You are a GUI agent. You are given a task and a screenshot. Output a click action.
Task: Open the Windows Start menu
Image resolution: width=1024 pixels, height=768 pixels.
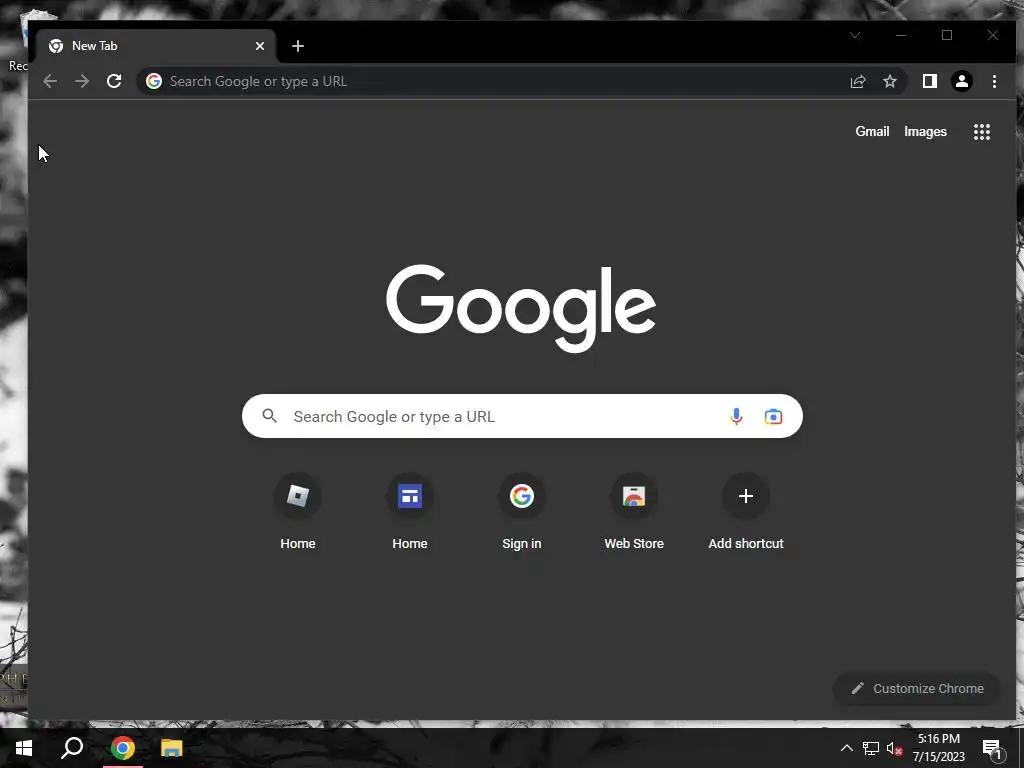24,748
